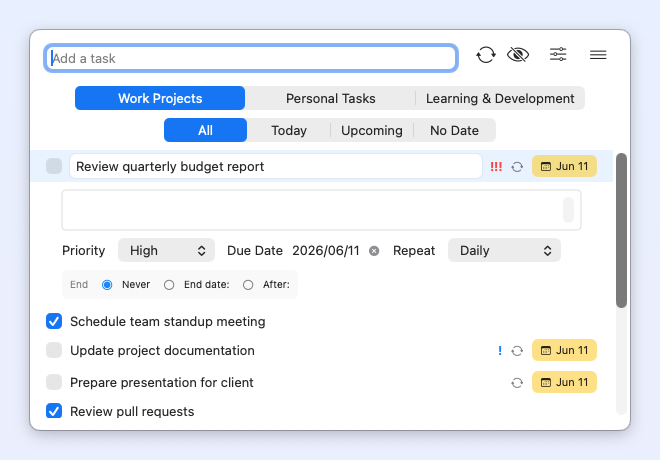Select the Today filter tab
Viewport: 660px width, 460px height.
point(289,130)
